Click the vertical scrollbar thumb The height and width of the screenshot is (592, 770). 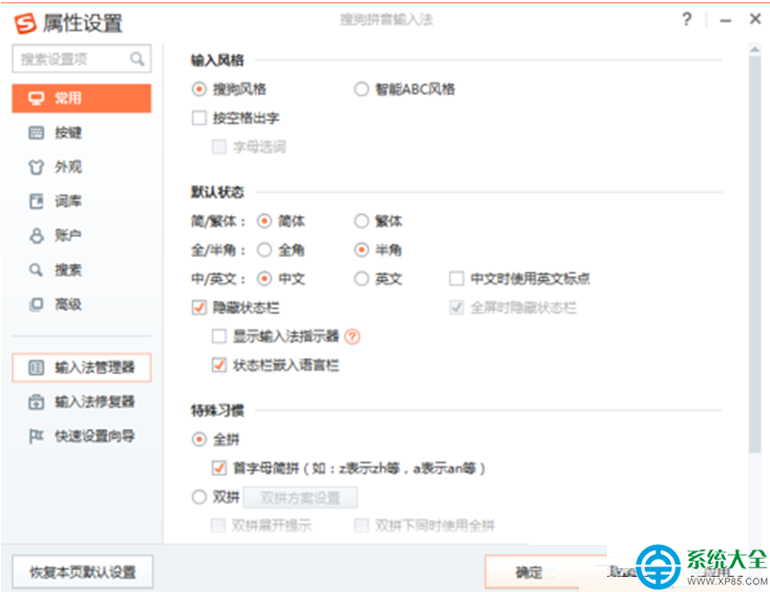(755, 254)
